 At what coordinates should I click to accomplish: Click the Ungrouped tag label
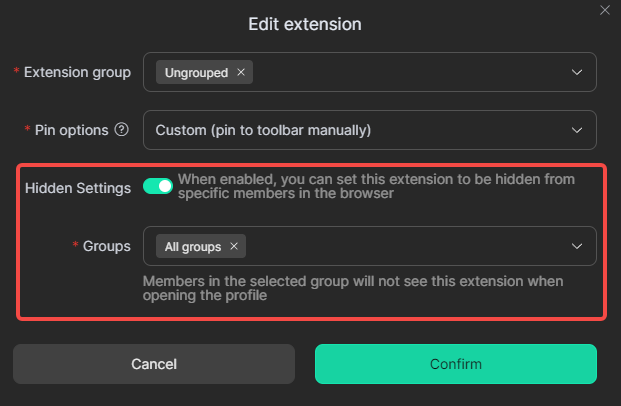(x=197, y=73)
